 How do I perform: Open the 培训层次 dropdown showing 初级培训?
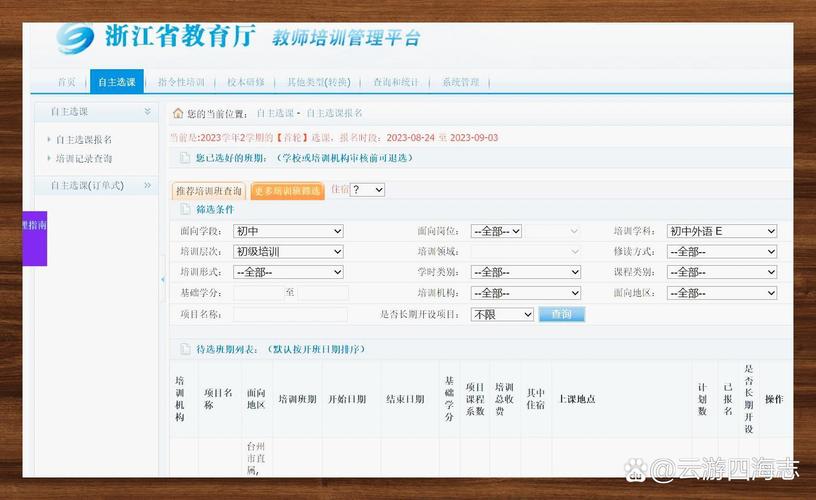[x=288, y=251]
